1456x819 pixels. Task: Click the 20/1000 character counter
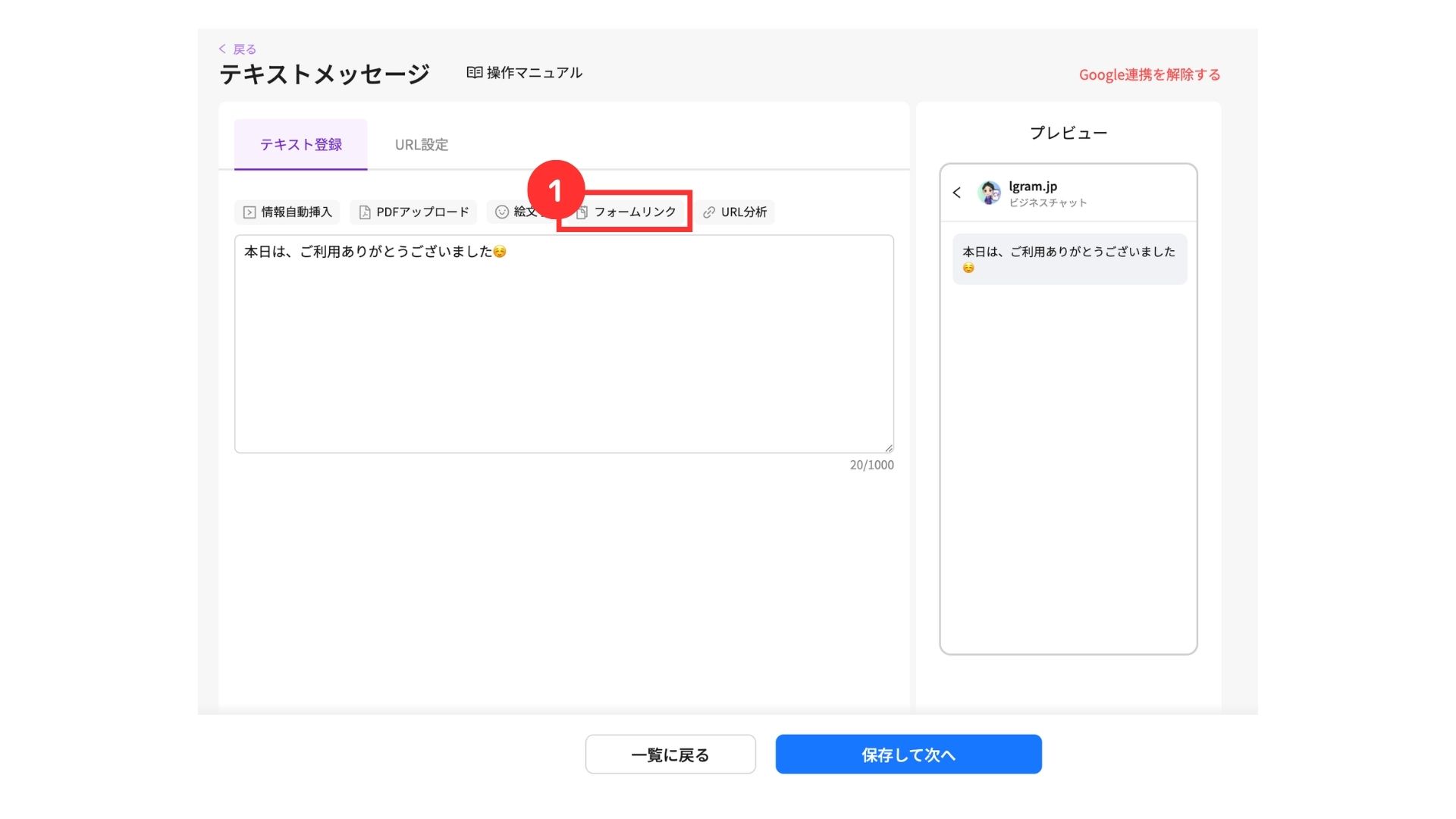point(871,465)
